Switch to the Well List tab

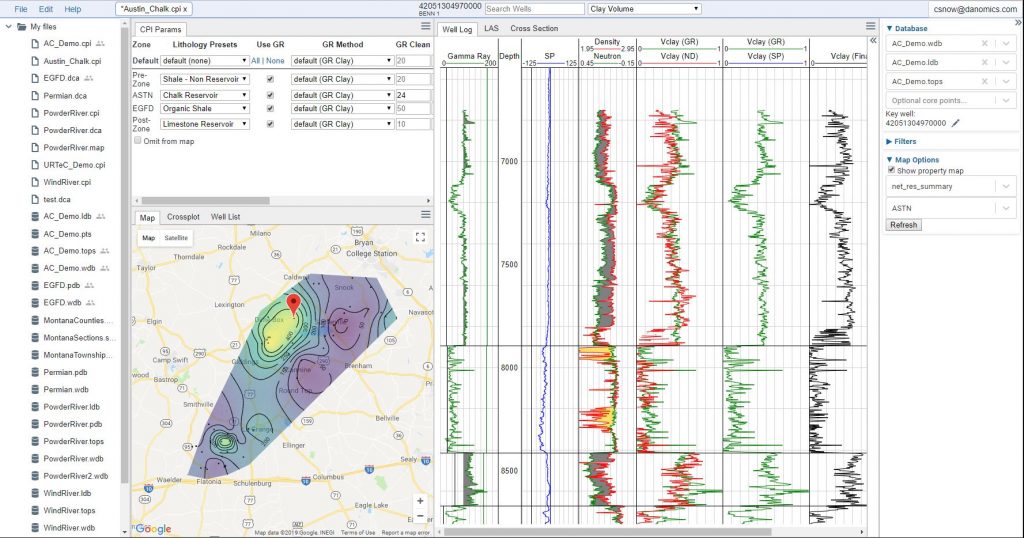pos(225,217)
